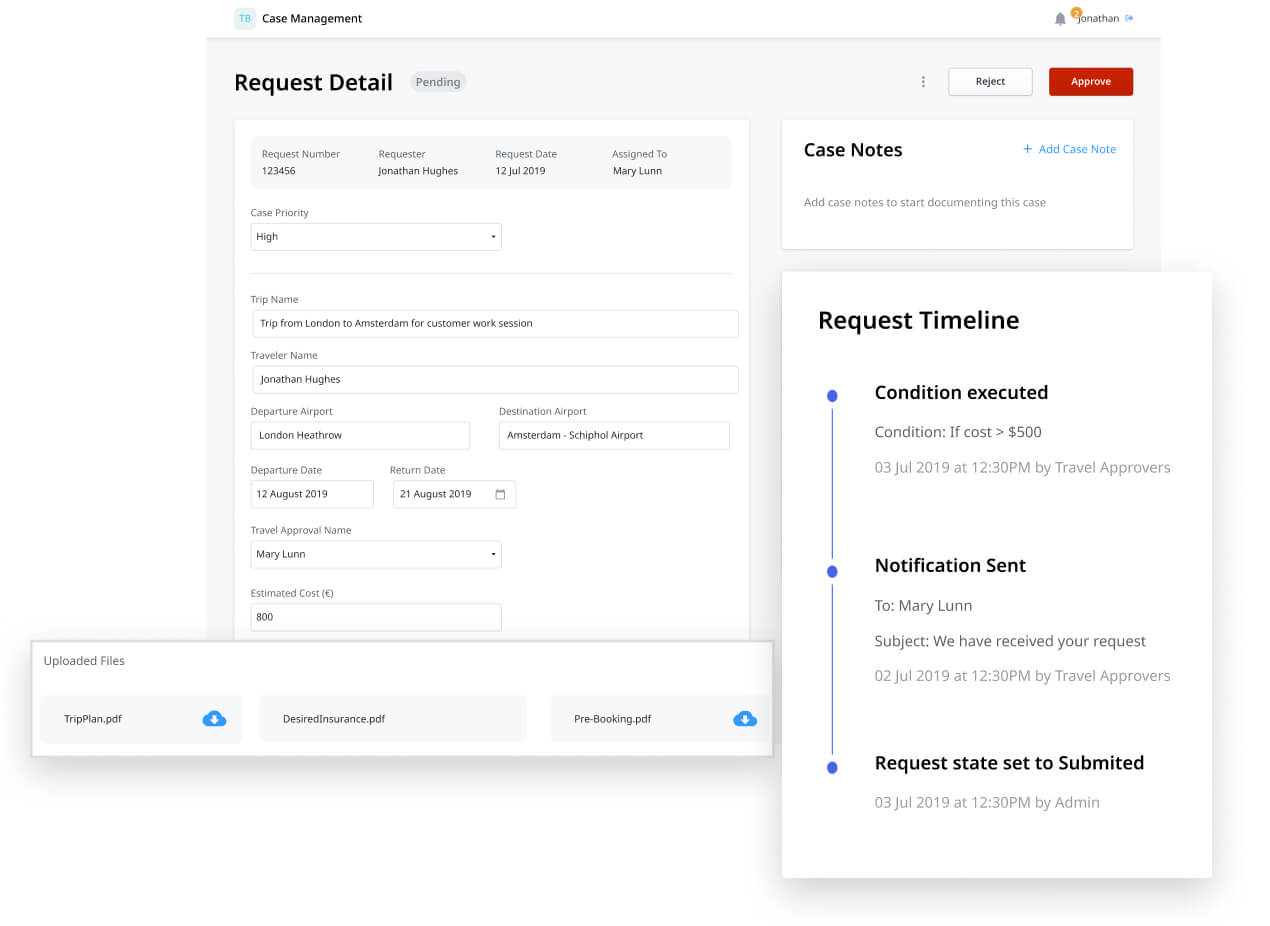Click the DesiredInsurance.pdf file entry

click(392, 718)
